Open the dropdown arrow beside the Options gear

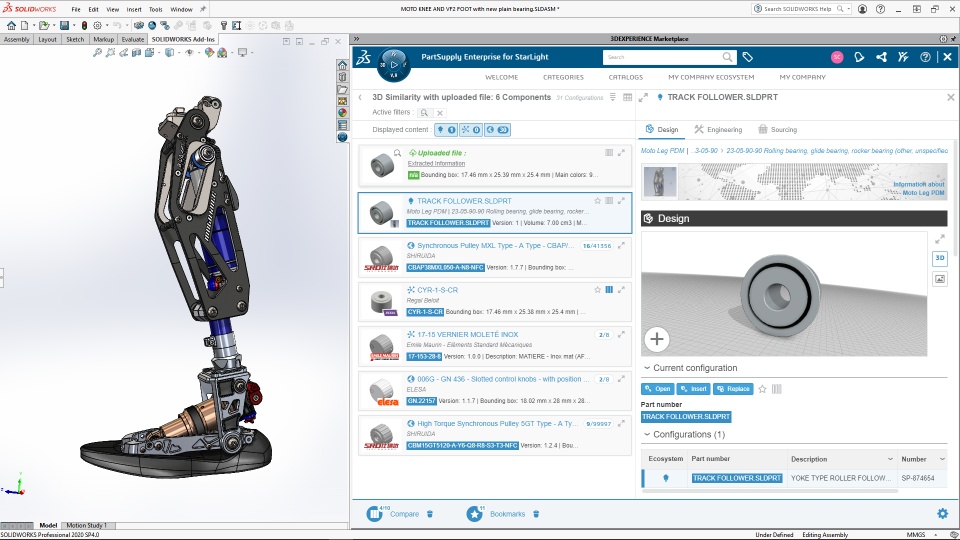(107, 25)
